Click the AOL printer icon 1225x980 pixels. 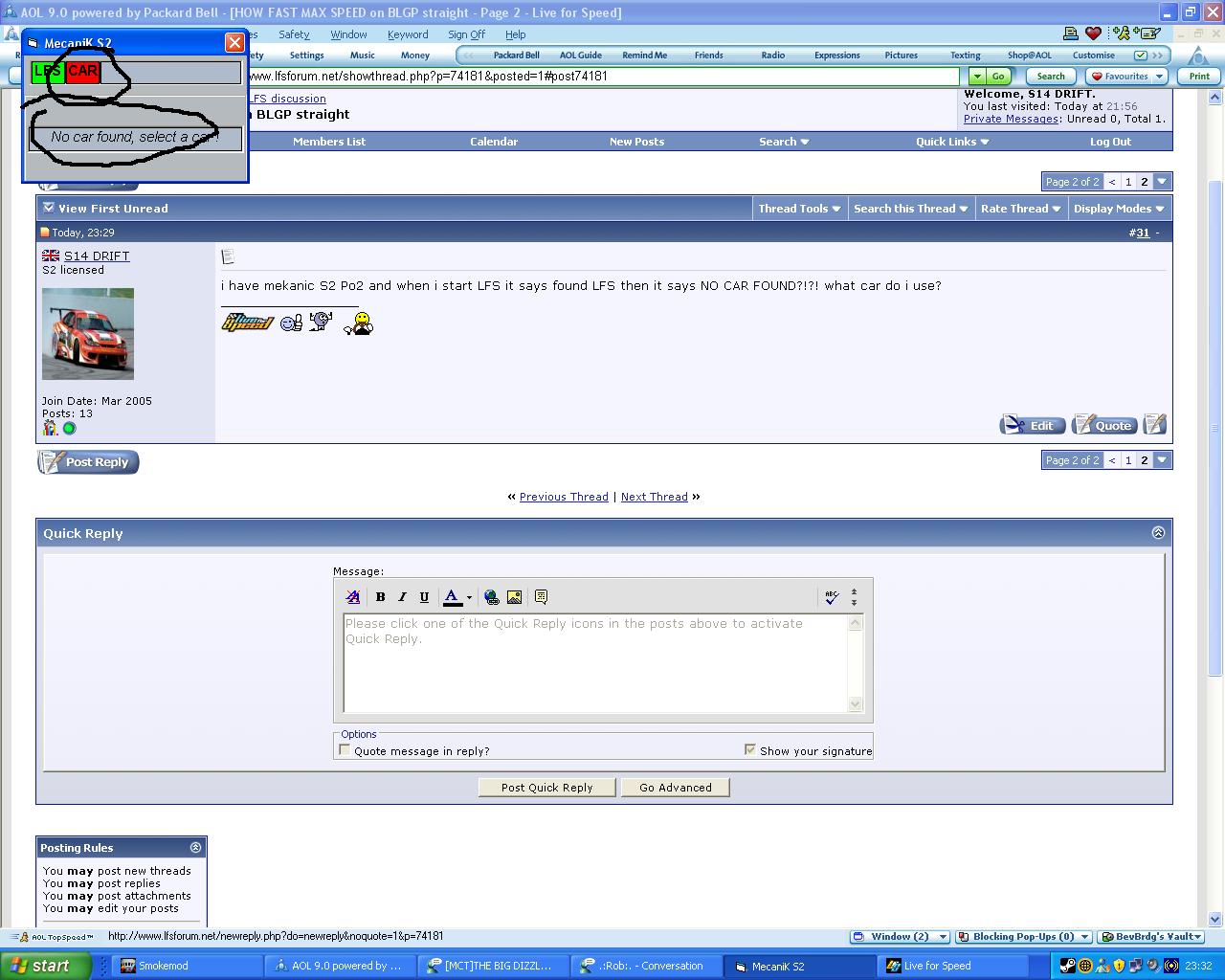pyautogui.click(x=1071, y=34)
